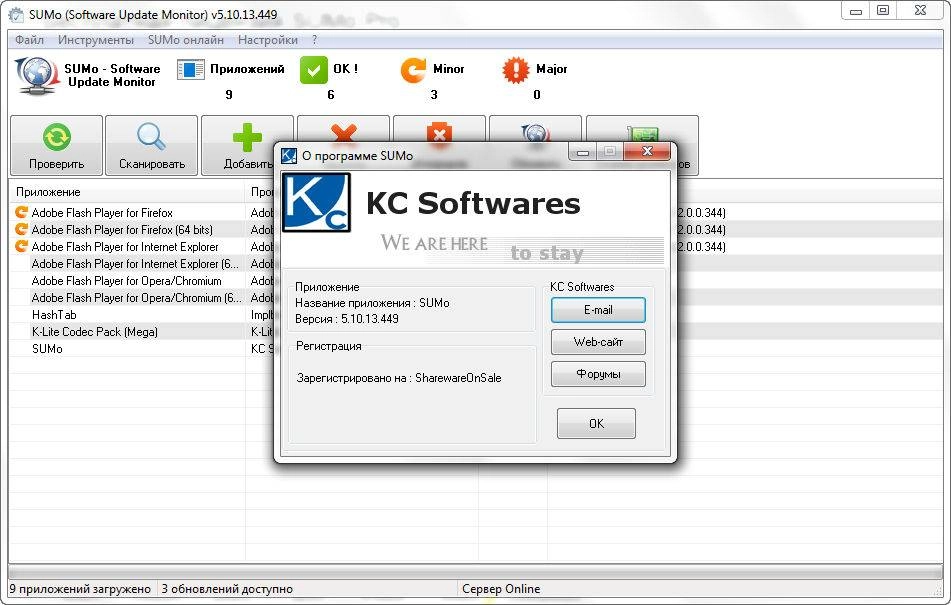The width and height of the screenshot is (951, 605).
Task: Click the Web-сайт button
Action: (x=598, y=342)
